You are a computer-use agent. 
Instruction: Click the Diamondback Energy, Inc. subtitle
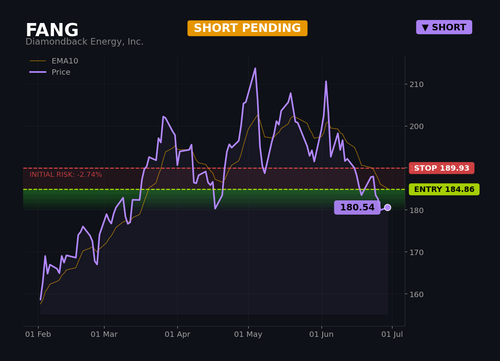pyautogui.click(x=84, y=42)
